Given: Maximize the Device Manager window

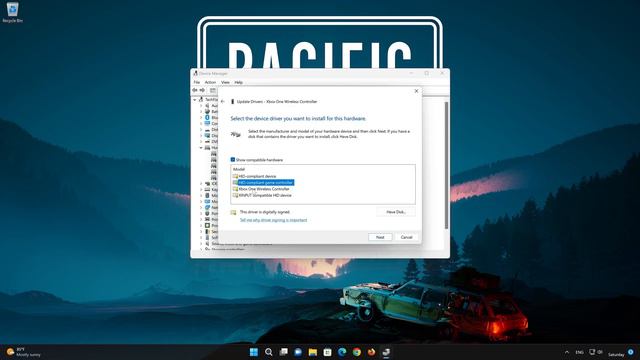Looking at the screenshot, I should point(427,73).
